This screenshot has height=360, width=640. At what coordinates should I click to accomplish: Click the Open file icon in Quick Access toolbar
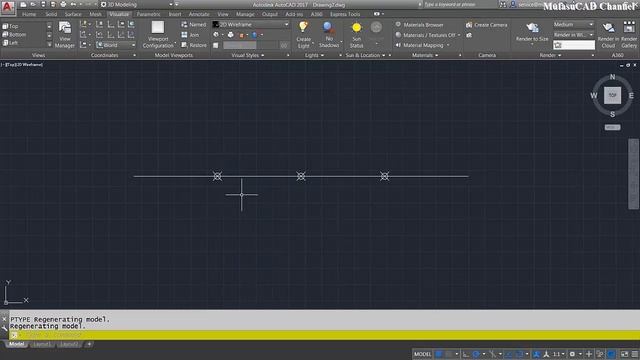(x=33, y=4)
